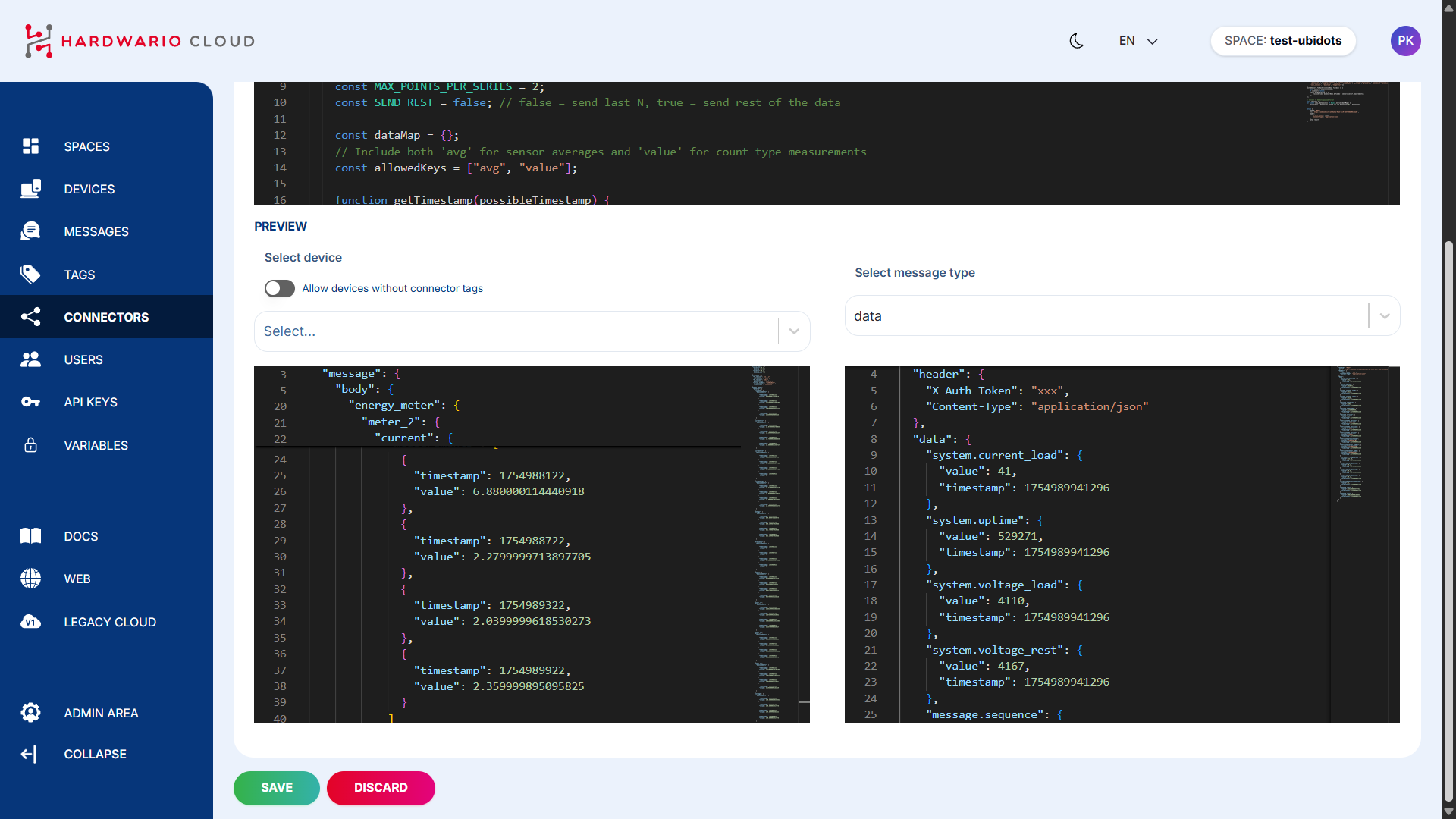Enable allow devices without connector tags
The width and height of the screenshot is (1456, 819).
(x=279, y=288)
